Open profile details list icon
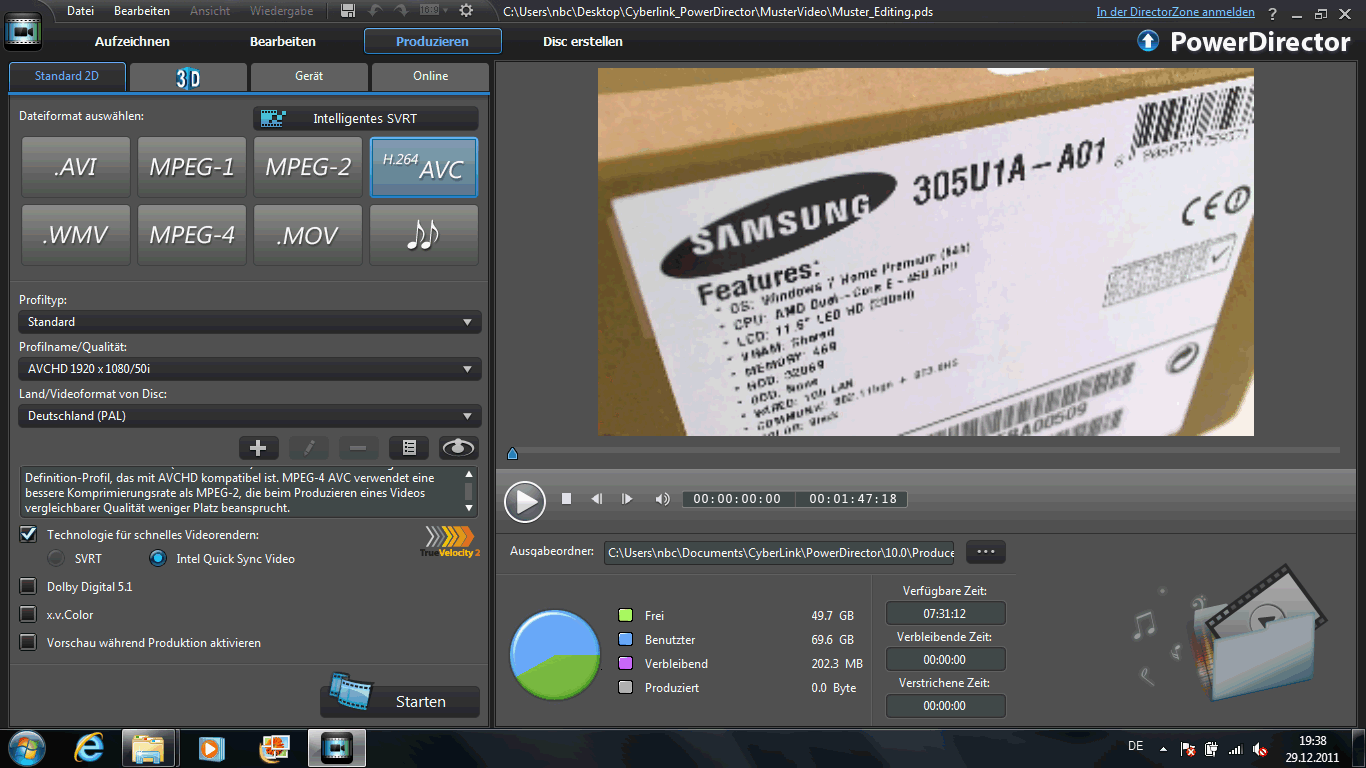Image resolution: width=1366 pixels, height=768 pixels. click(408, 448)
